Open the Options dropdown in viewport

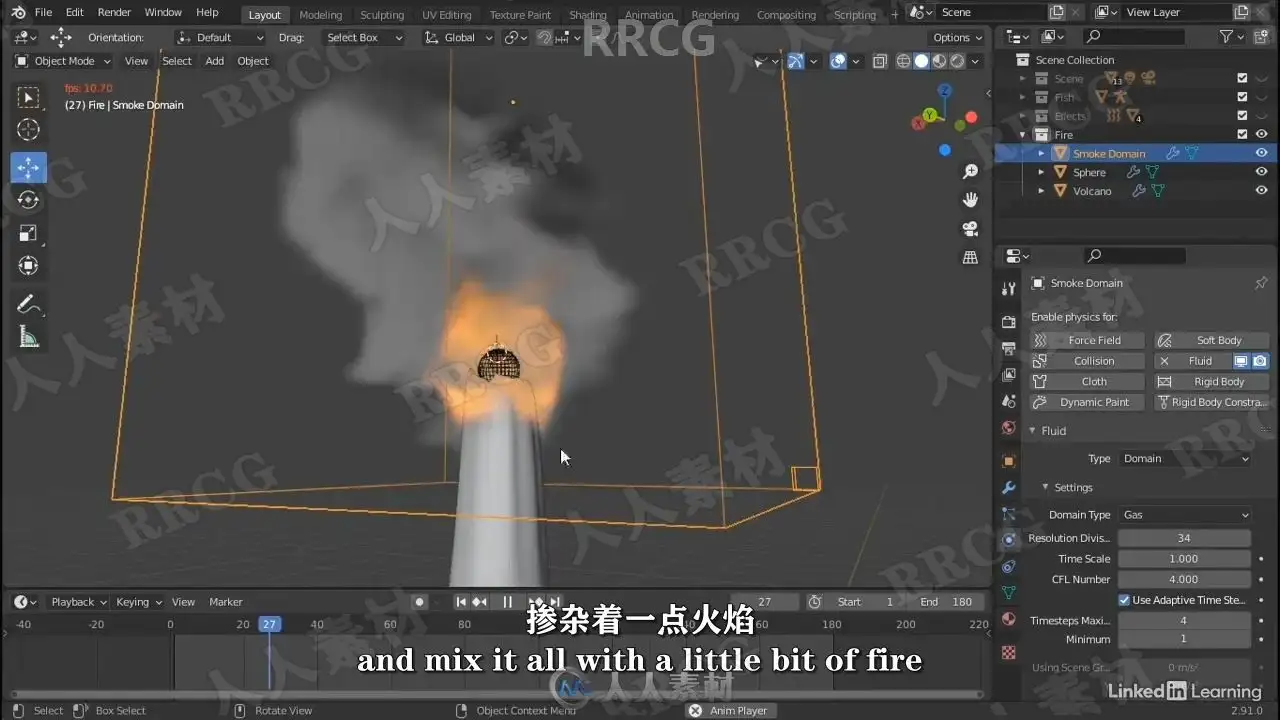(957, 37)
